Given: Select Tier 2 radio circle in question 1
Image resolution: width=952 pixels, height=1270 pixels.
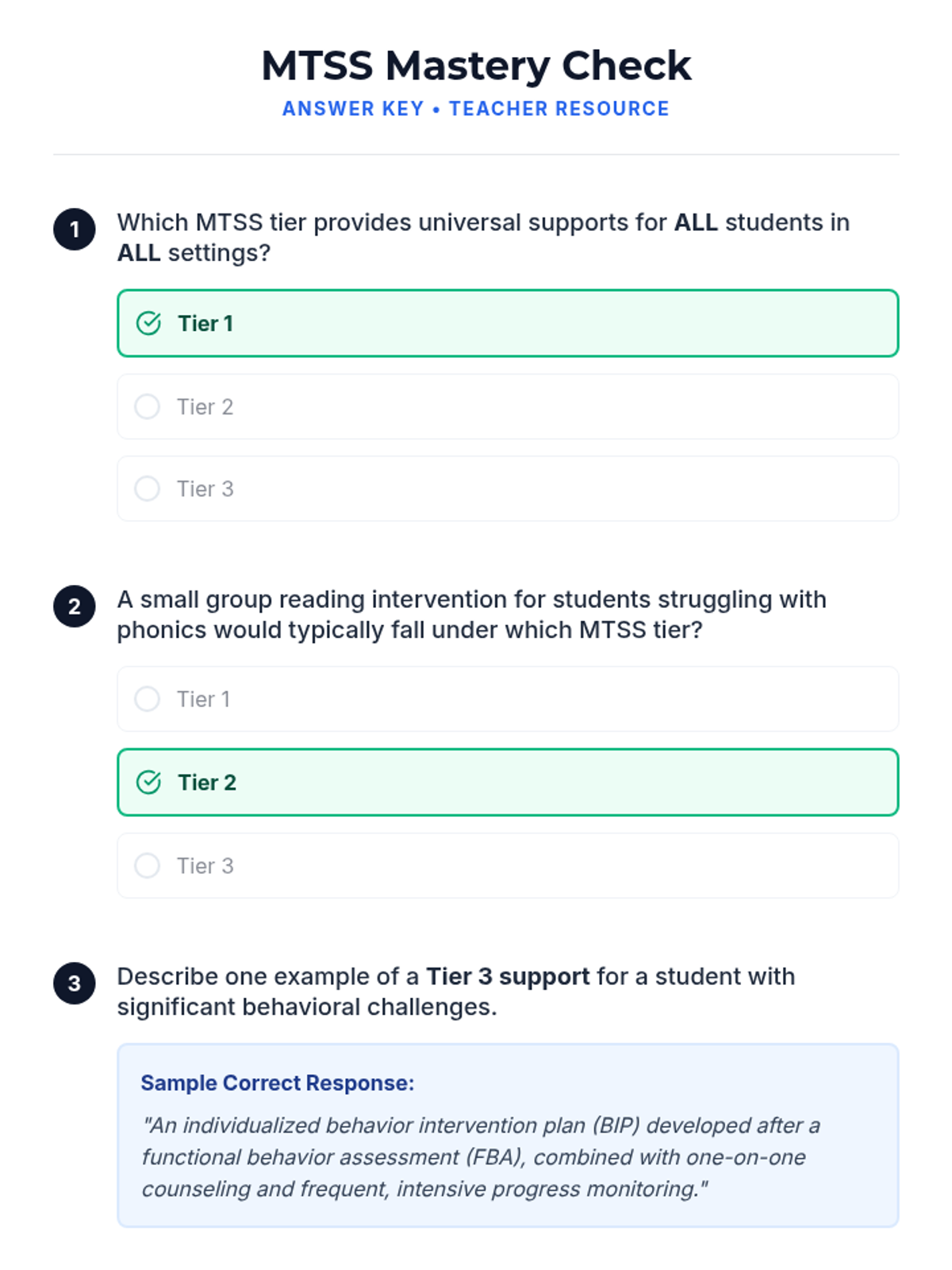Looking at the screenshot, I should click(147, 406).
